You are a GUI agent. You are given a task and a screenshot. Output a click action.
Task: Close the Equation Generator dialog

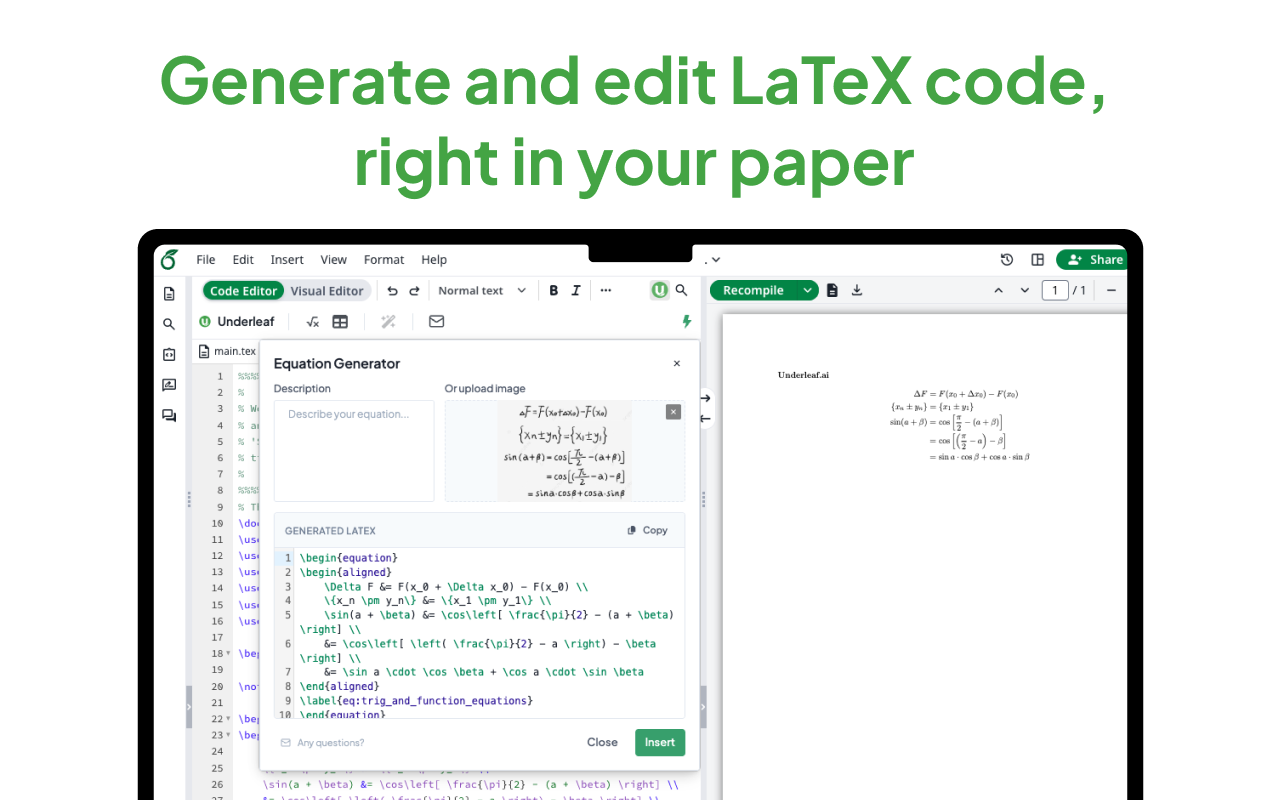pyautogui.click(x=677, y=364)
